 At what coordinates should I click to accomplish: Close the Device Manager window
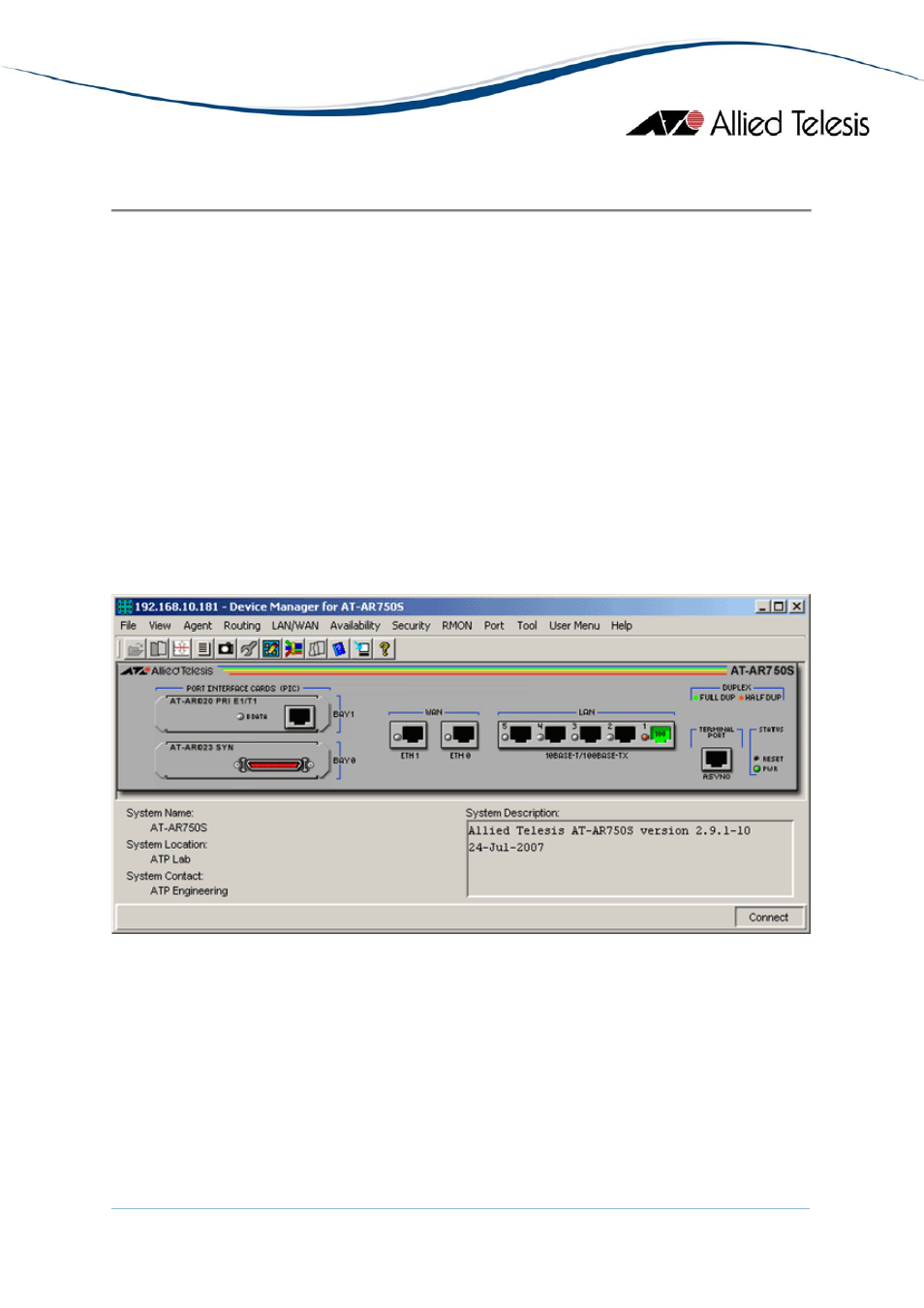click(x=797, y=607)
